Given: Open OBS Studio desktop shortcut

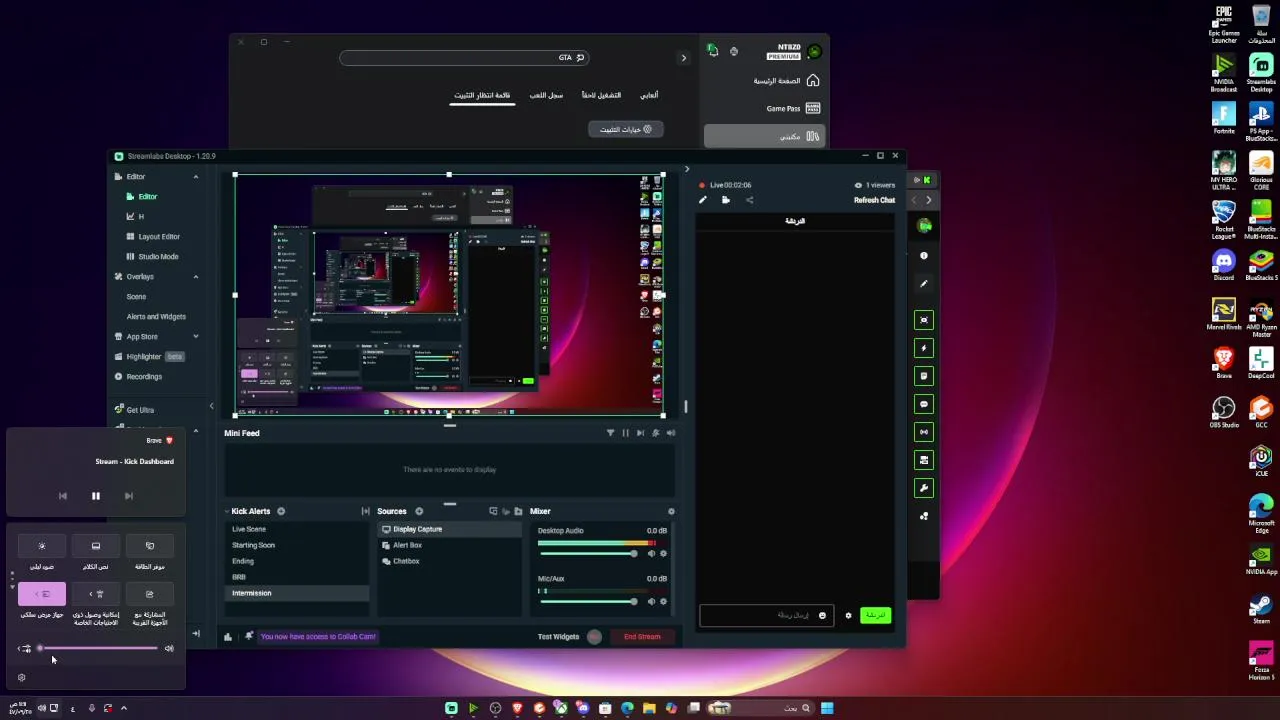Looking at the screenshot, I should coord(1224,412).
